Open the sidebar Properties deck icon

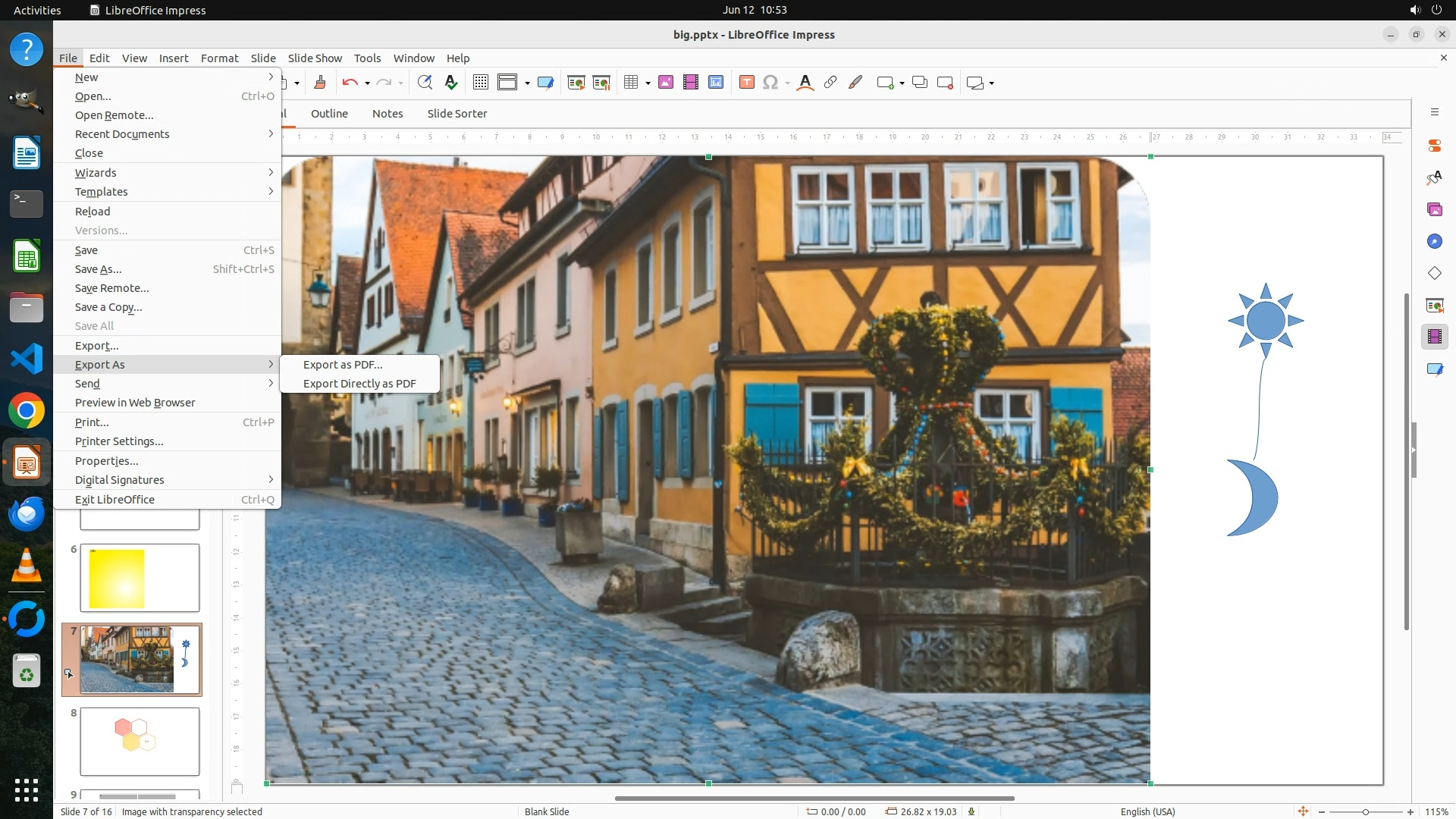point(1434,145)
